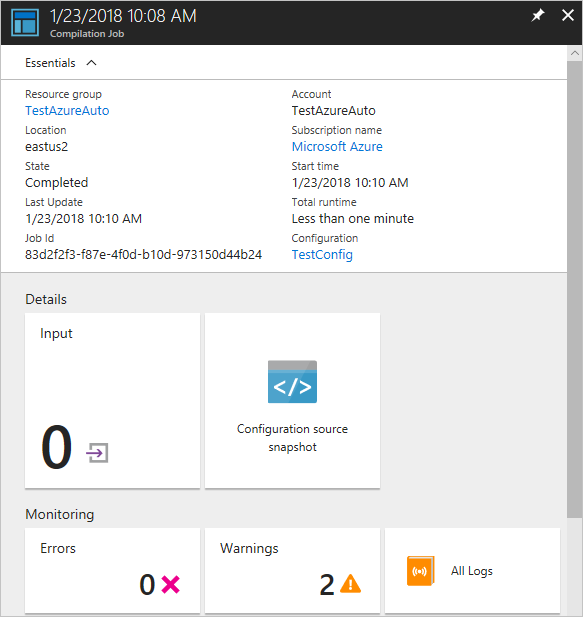This screenshot has width=583, height=617.
Task: Click the pink error X icon
Action: pos(171,584)
